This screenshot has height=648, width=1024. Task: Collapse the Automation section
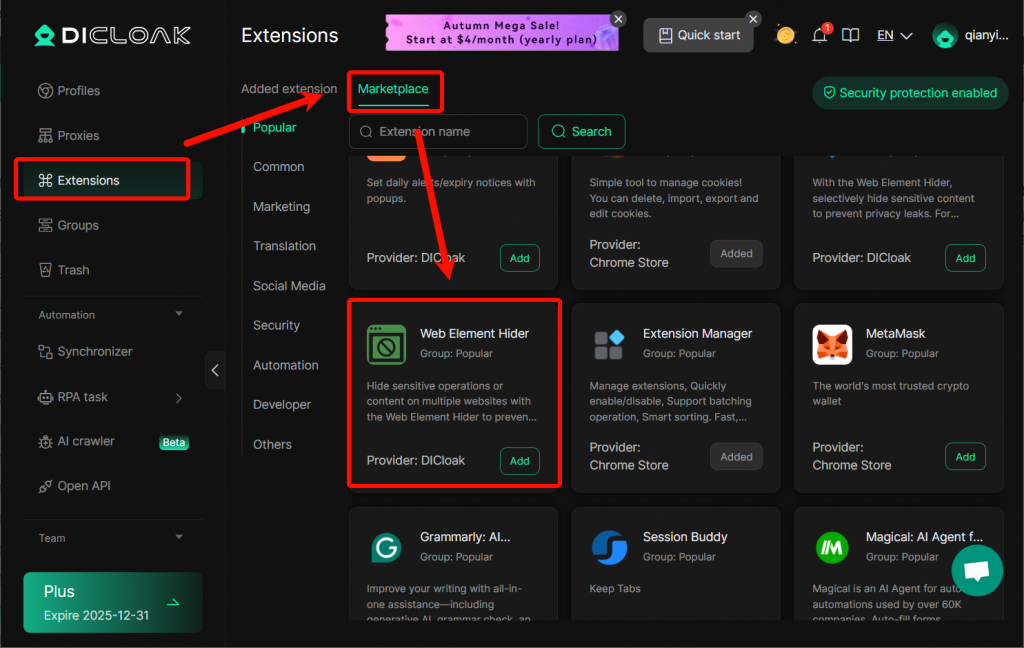(x=179, y=314)
